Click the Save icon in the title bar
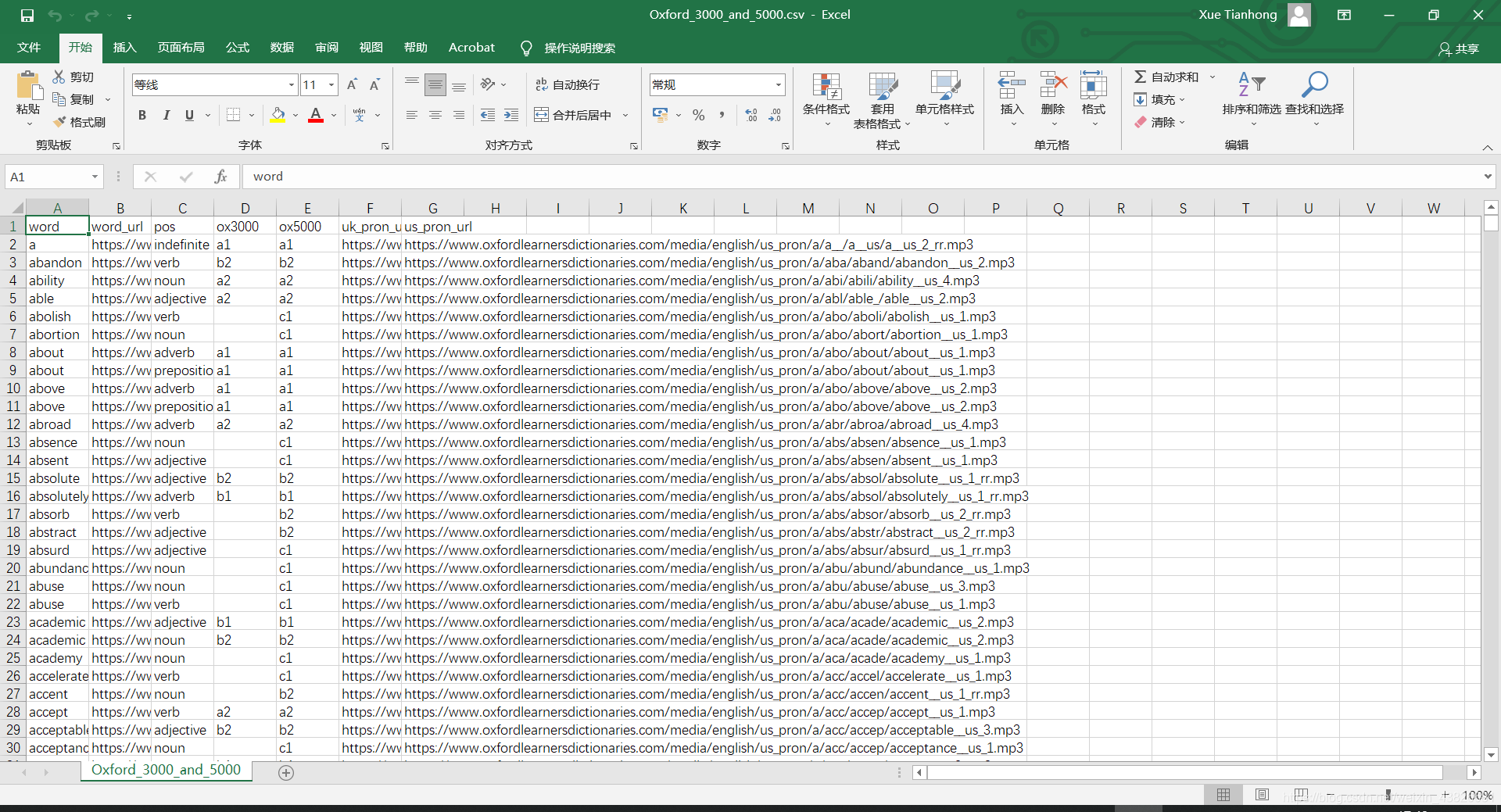 coord(27,15)
